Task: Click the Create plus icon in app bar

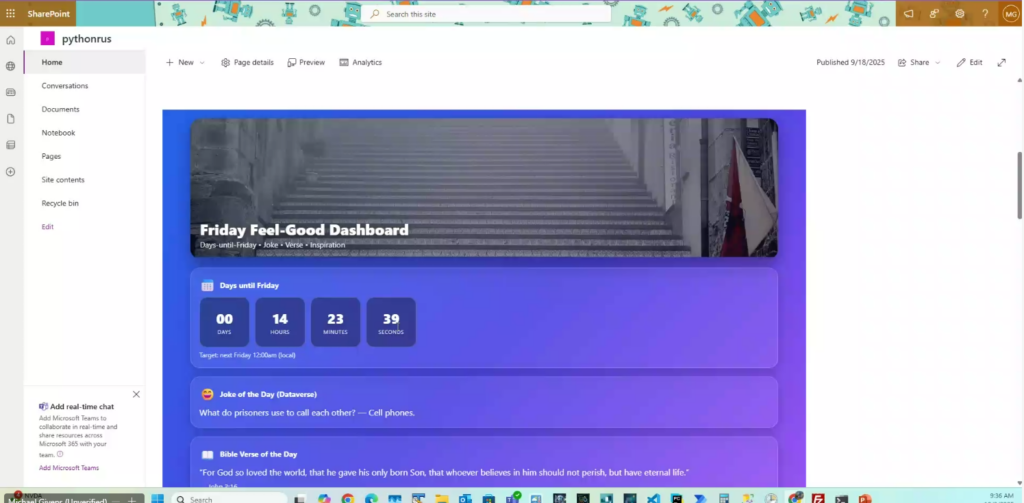Action: 10,172
